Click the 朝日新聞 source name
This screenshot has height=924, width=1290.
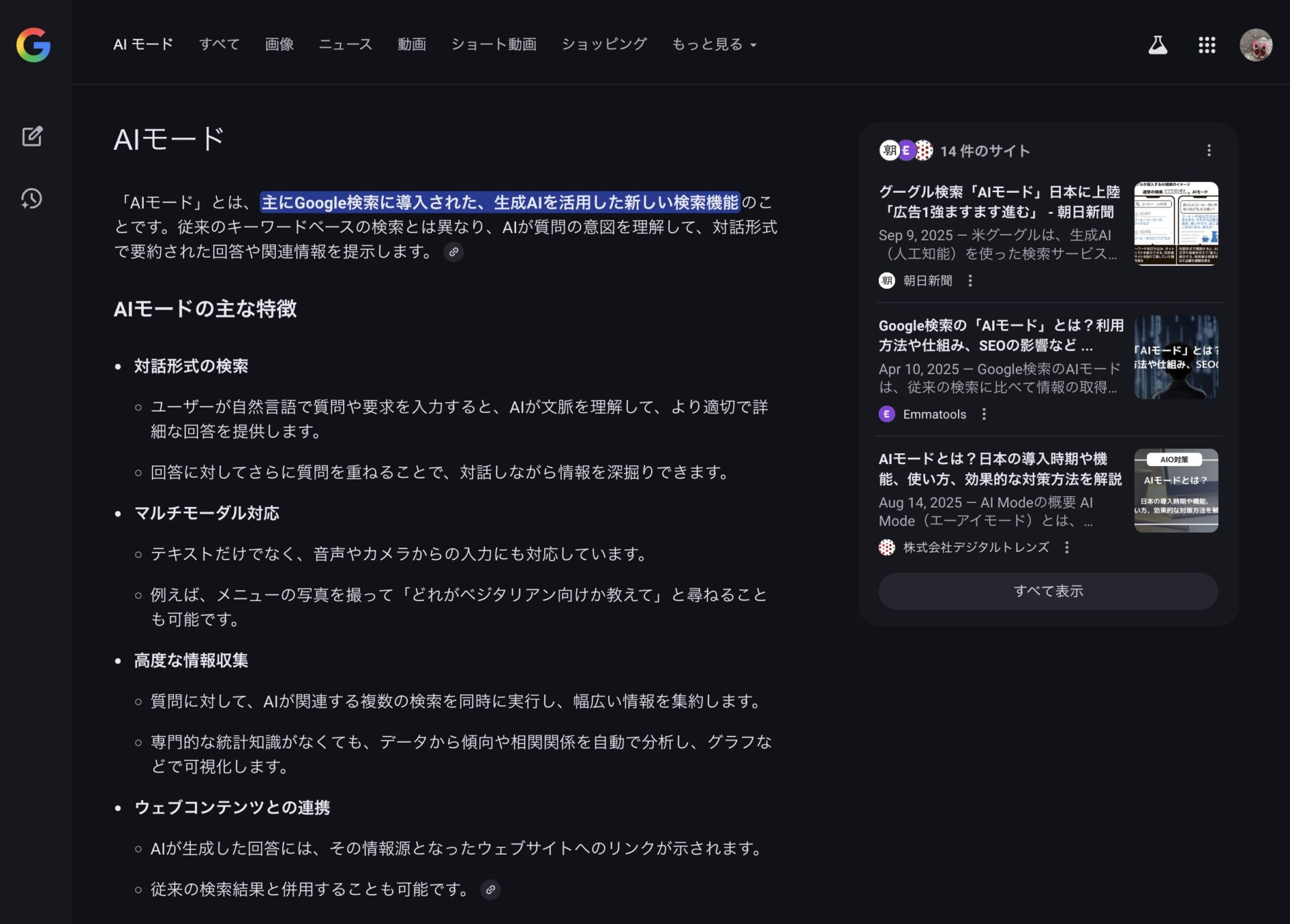928,281
